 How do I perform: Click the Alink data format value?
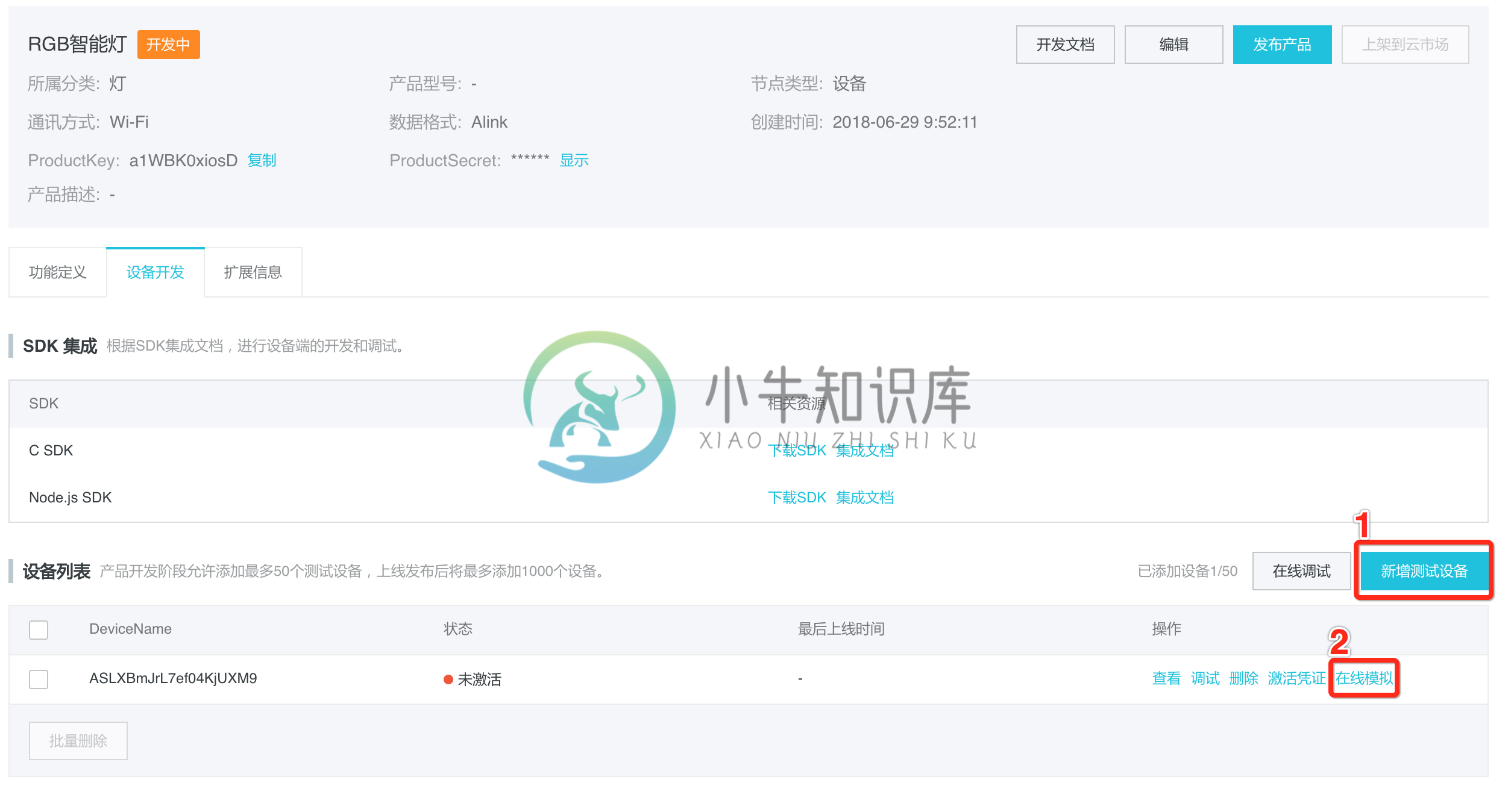click(489, 122)
